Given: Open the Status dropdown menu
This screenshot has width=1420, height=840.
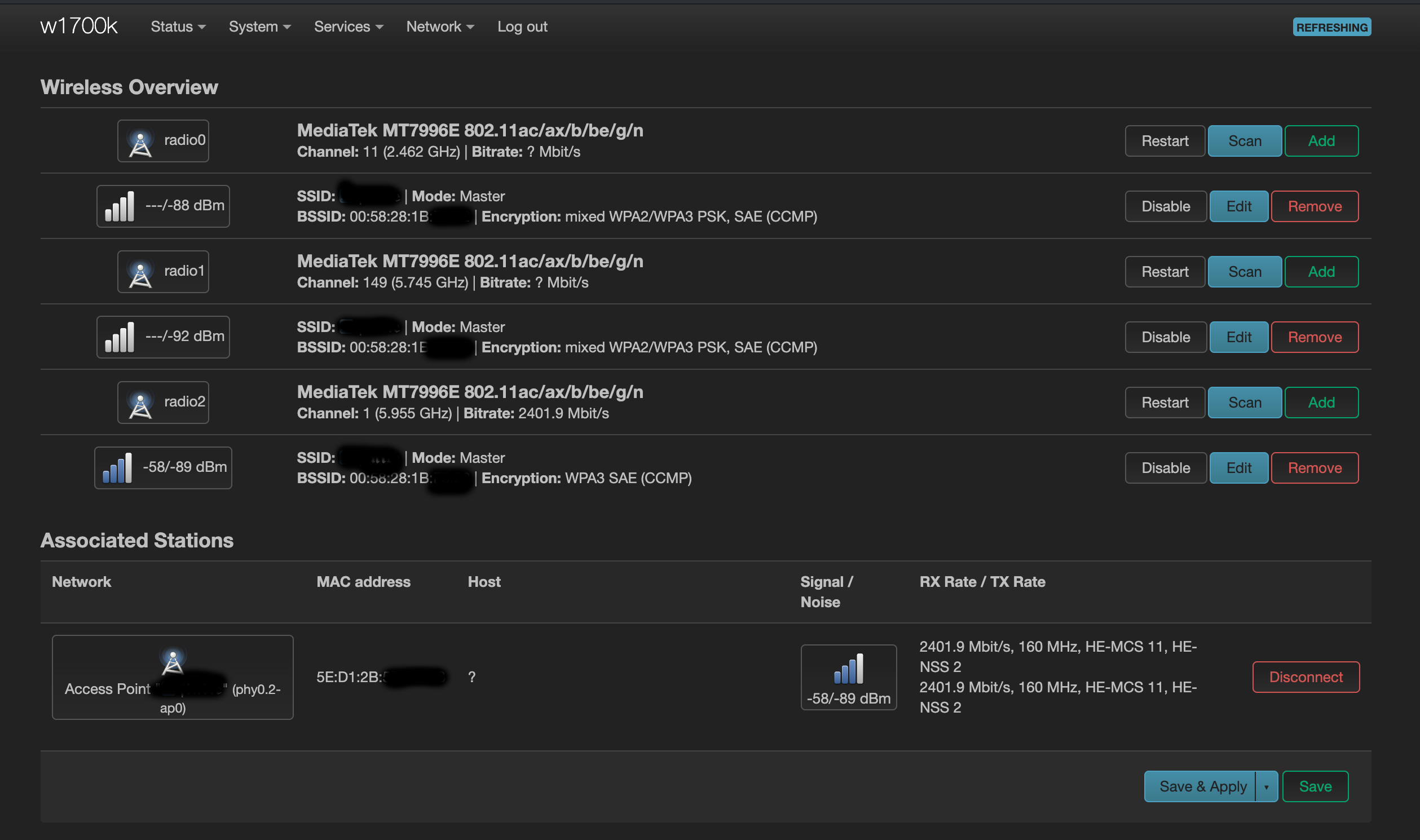Looking at the screenshot, I should [x=178, y=26].
